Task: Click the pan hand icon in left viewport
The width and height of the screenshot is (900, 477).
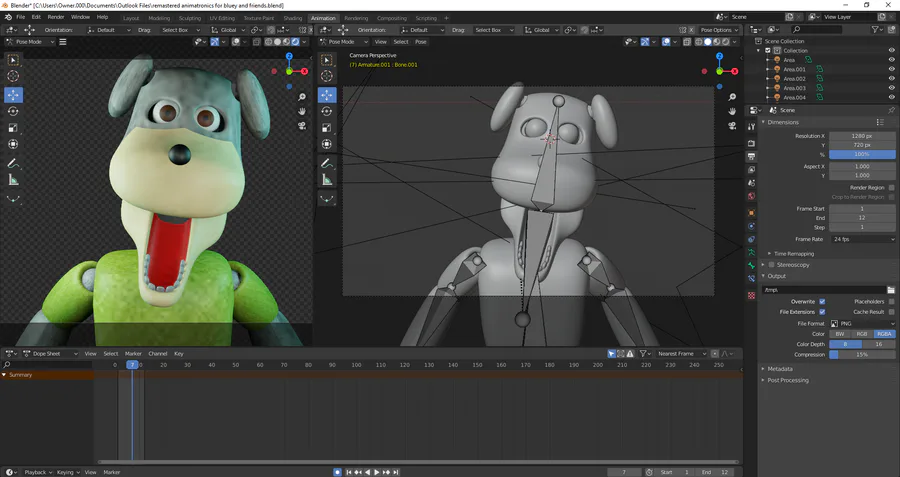Action: click(302, 112)
